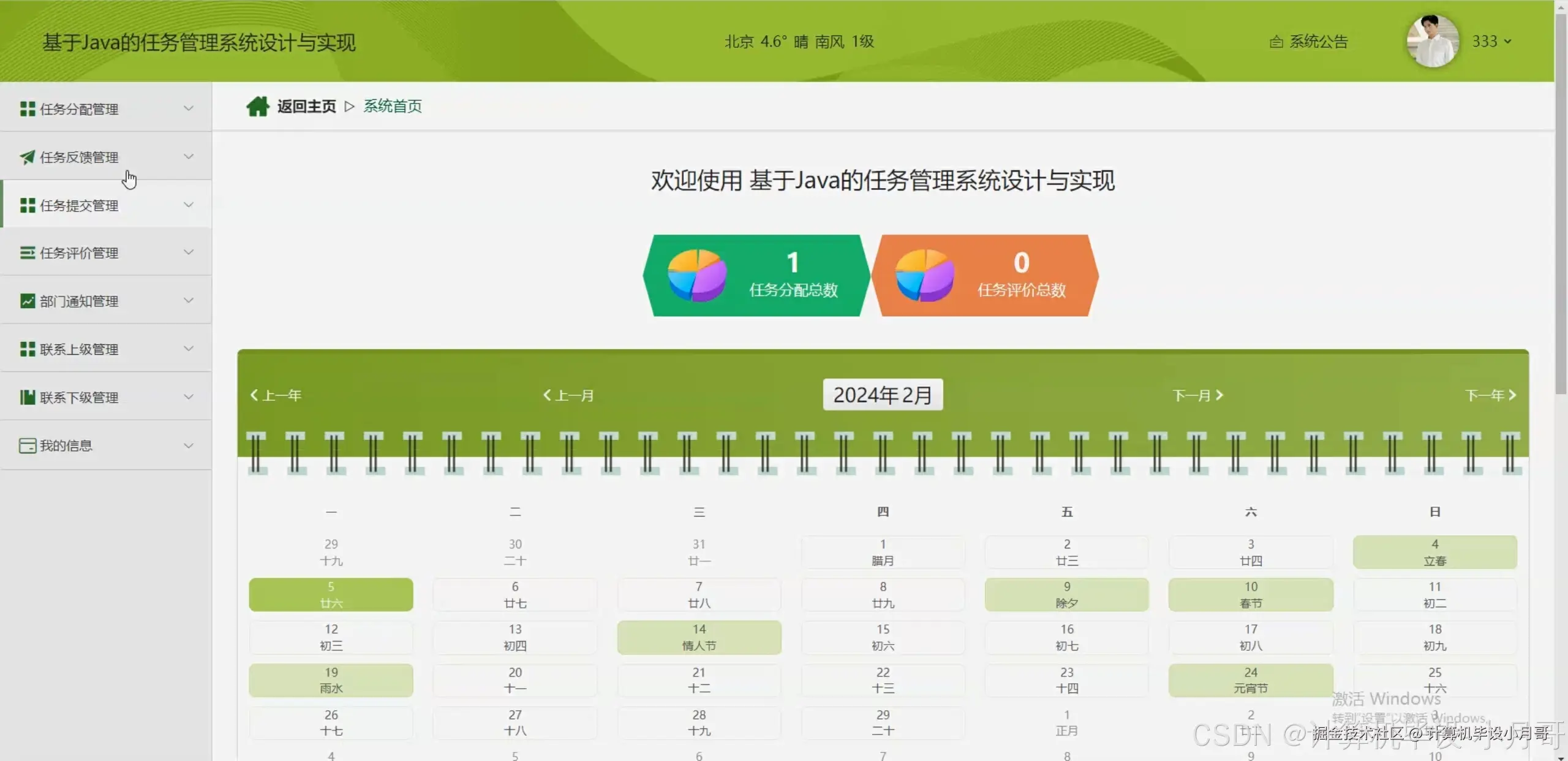Screen dimensions: 1568x761
Task: Collapse the 任务反馈管理 chevron
Action: [x=189, y=156]
